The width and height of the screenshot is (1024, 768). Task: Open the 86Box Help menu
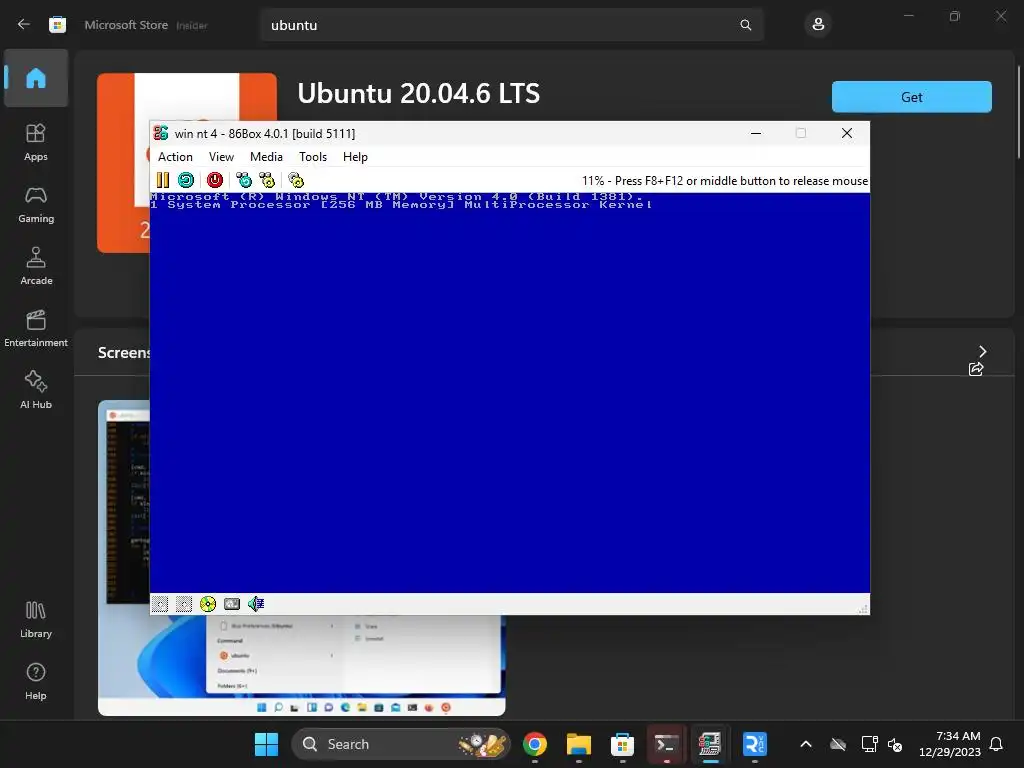[355, 157]
